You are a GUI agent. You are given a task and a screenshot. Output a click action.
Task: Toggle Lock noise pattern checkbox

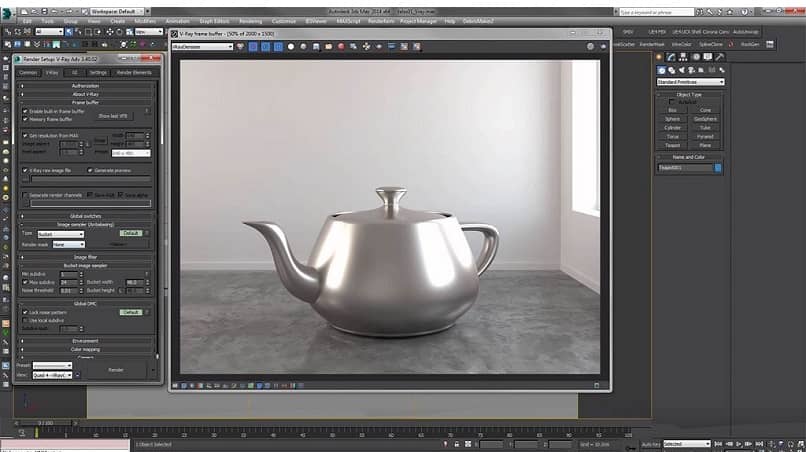(x=25, y=312)
